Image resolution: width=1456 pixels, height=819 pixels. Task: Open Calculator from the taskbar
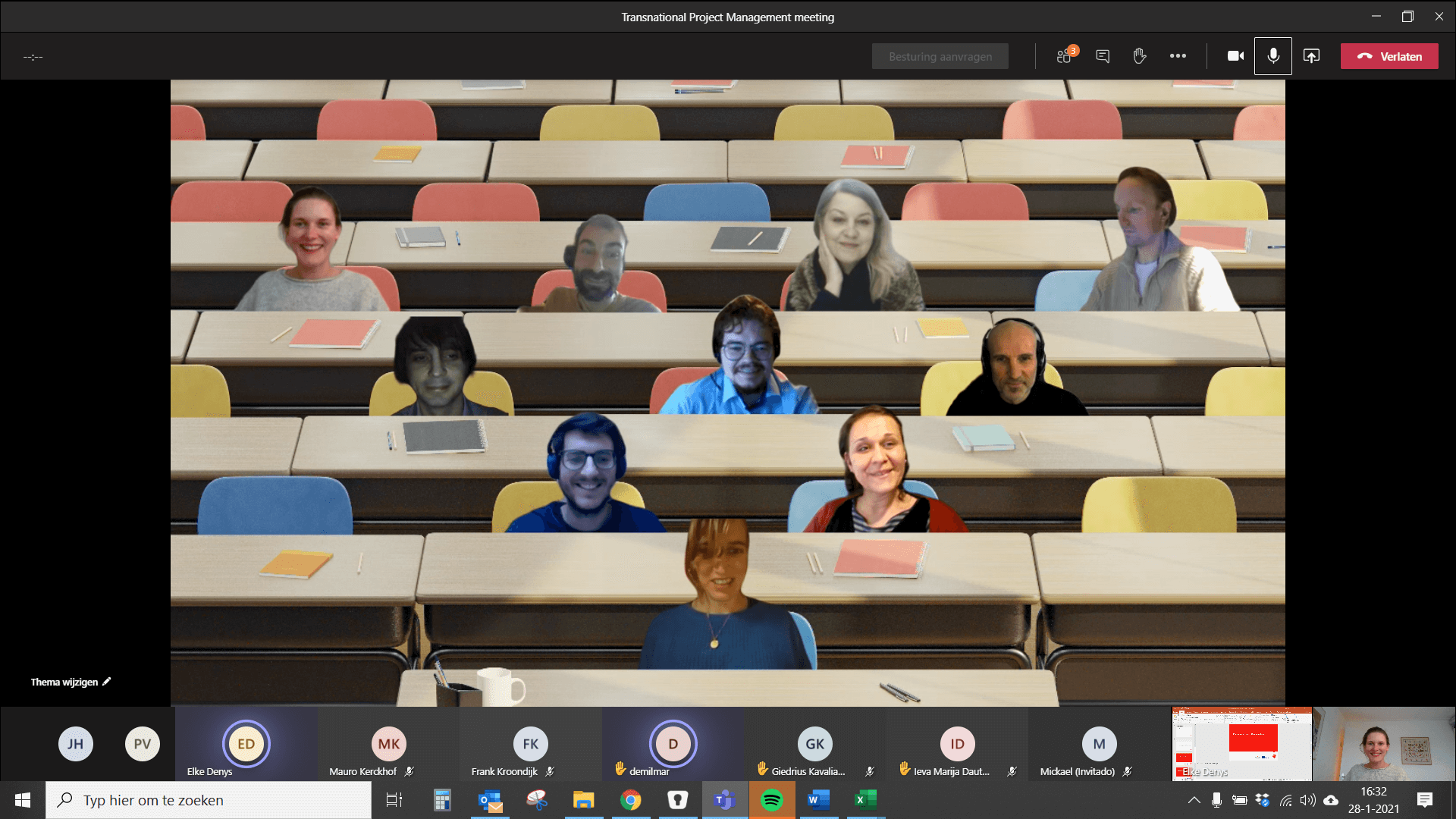coord(442,800)
